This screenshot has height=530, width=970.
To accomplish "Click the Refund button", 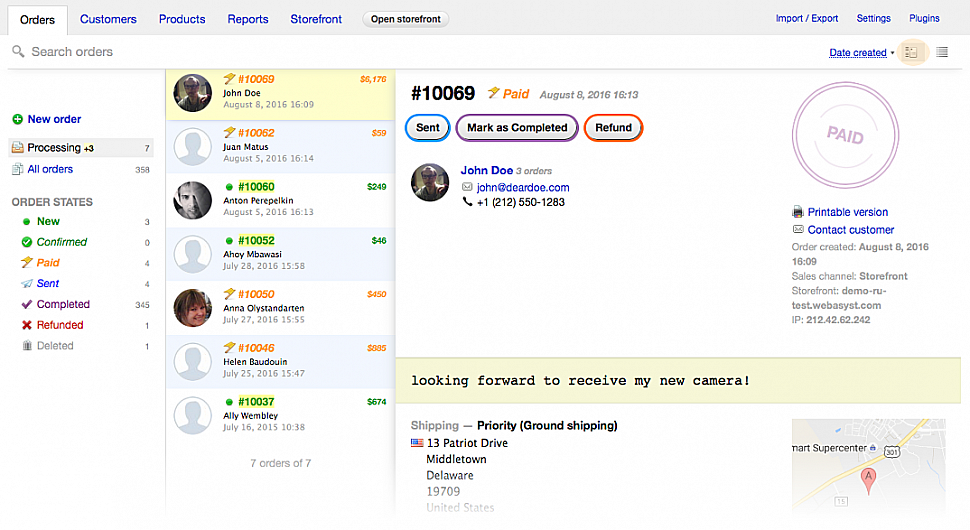I will 614,127.
